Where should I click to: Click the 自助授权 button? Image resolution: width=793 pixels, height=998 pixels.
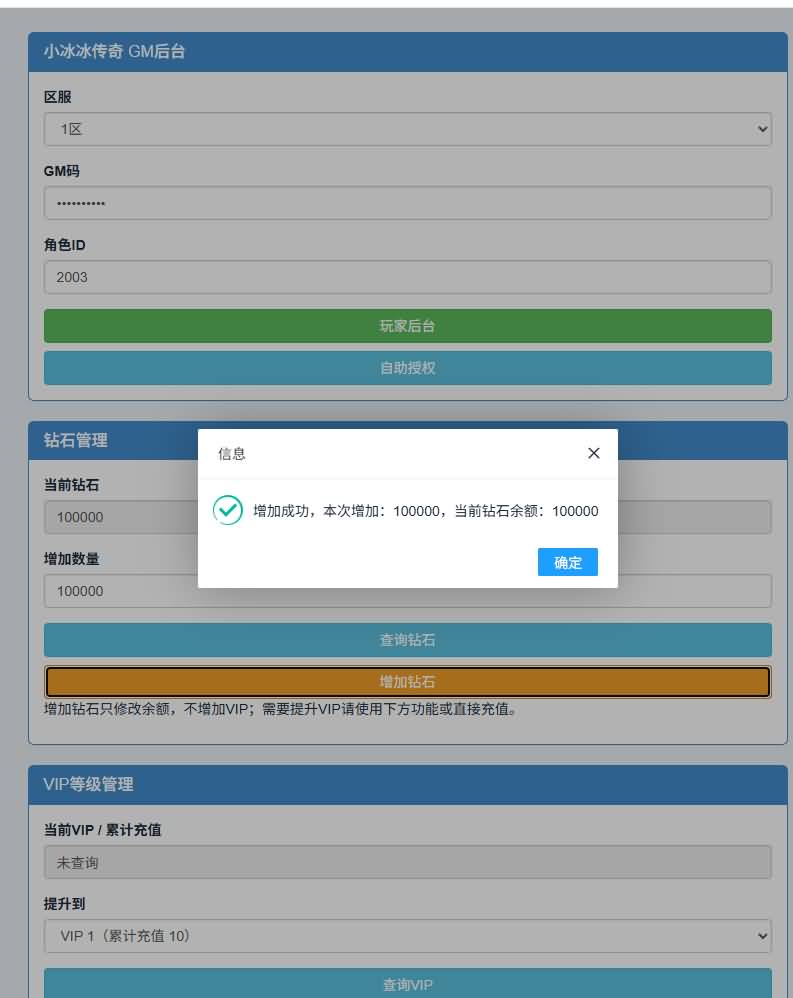pos(408,368)
